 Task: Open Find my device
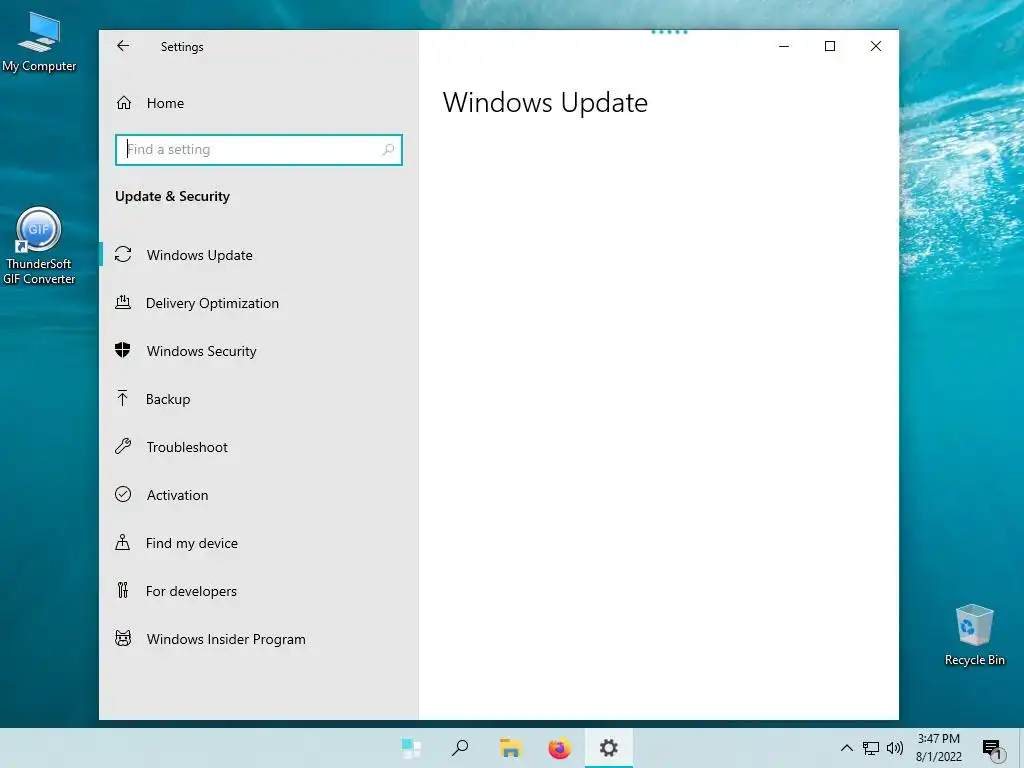pos(259,543)
